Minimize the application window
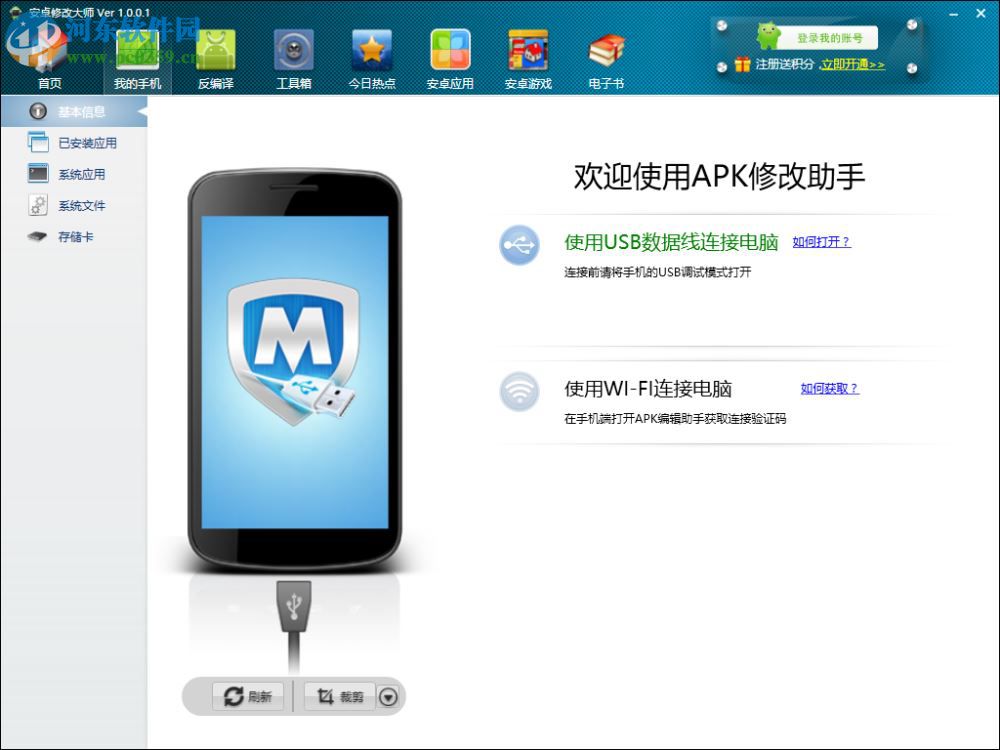The image size is (1000, 750). click(953, 13)
